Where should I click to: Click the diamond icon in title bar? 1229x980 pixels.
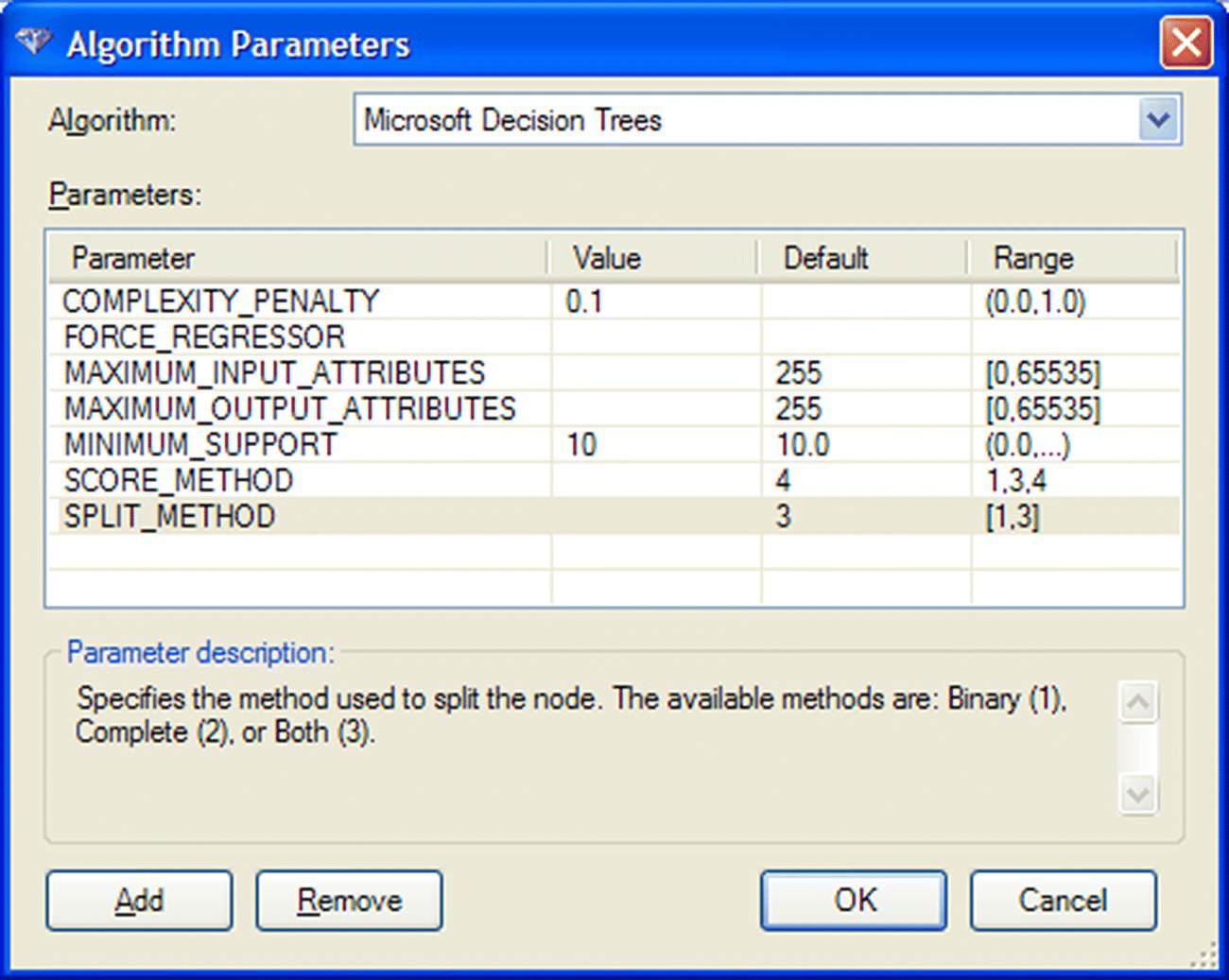(33, 43)
